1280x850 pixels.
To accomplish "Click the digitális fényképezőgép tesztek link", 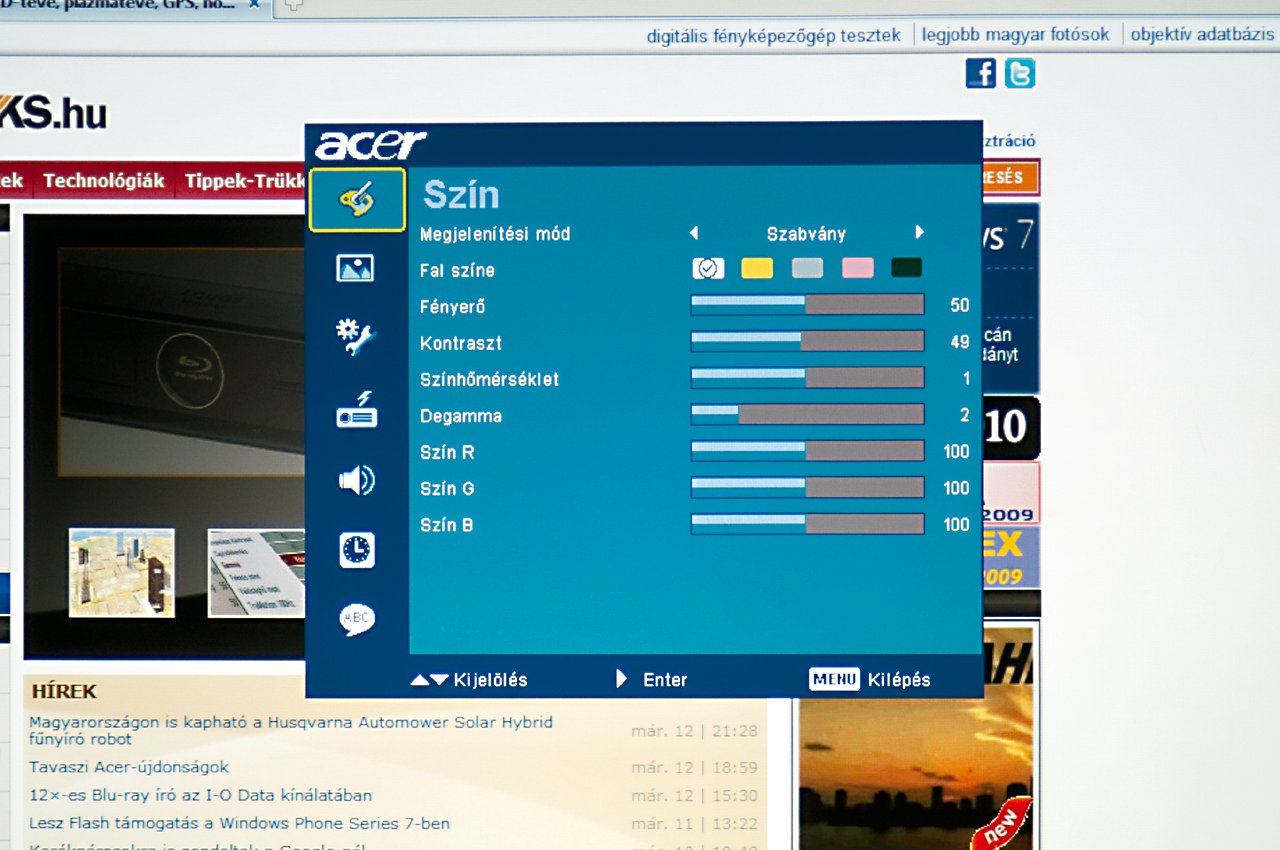I will pyautogui.click(x=773, y=35).
